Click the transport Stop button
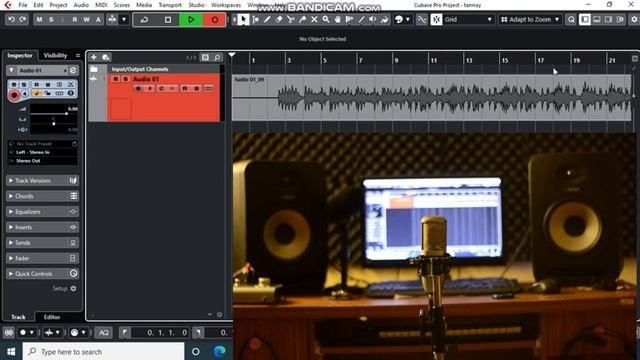640x360 pixels. pyautogui.click(x=168, y=19)
